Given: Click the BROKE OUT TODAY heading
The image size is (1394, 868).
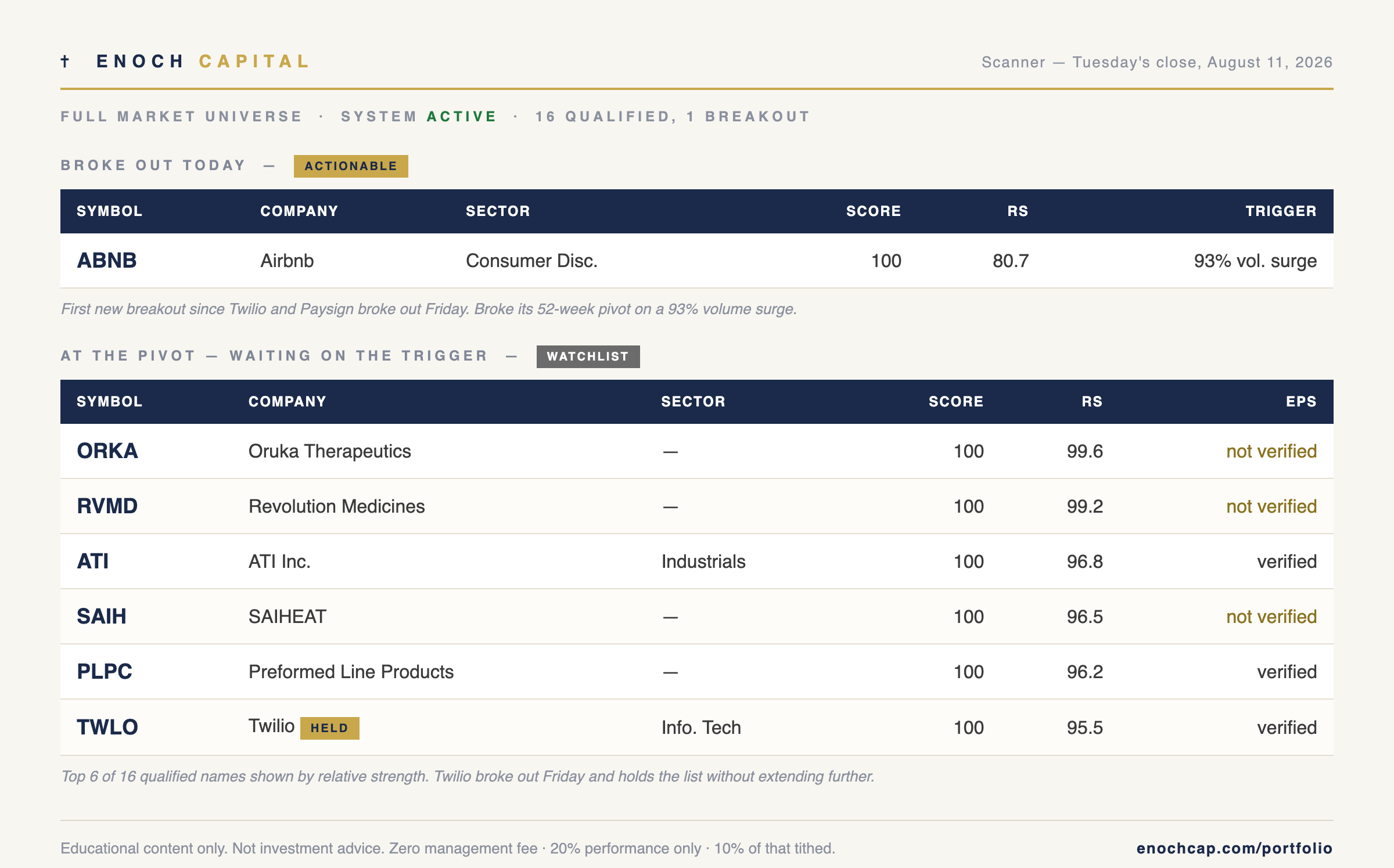Looking at the screenshot, I should coord(153,165).
